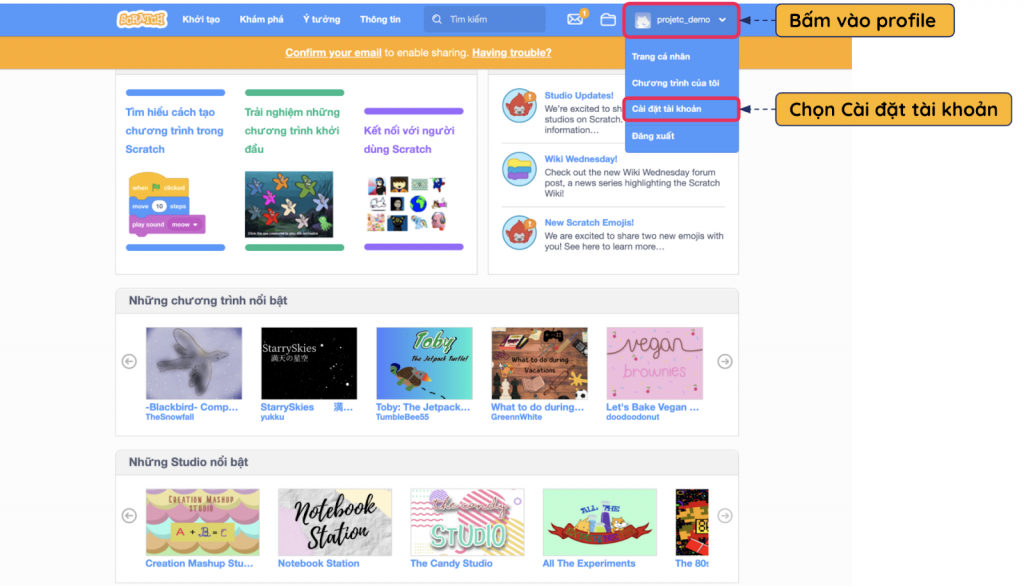The image size is (1024, 587).
Task: Open author TumbleBee55 profile
Action: point(402,417)
